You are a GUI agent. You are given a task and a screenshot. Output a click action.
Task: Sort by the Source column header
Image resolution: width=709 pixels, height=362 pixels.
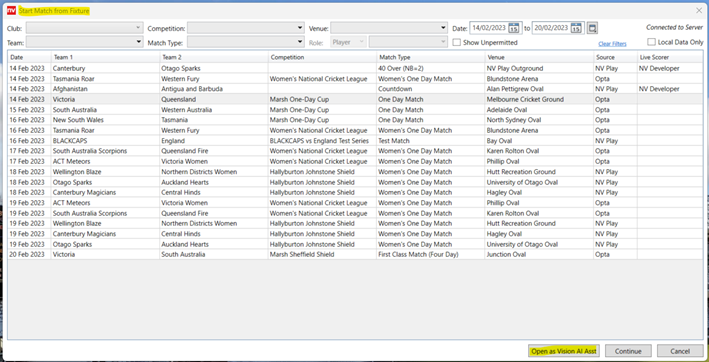(x=615, y=57)
